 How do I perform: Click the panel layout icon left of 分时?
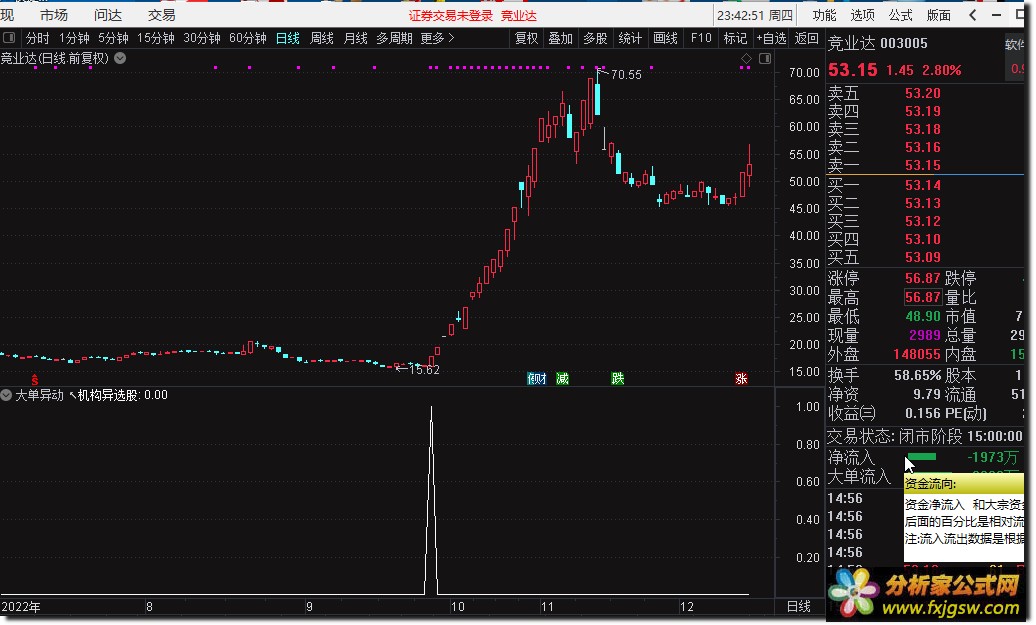point(9,38)
